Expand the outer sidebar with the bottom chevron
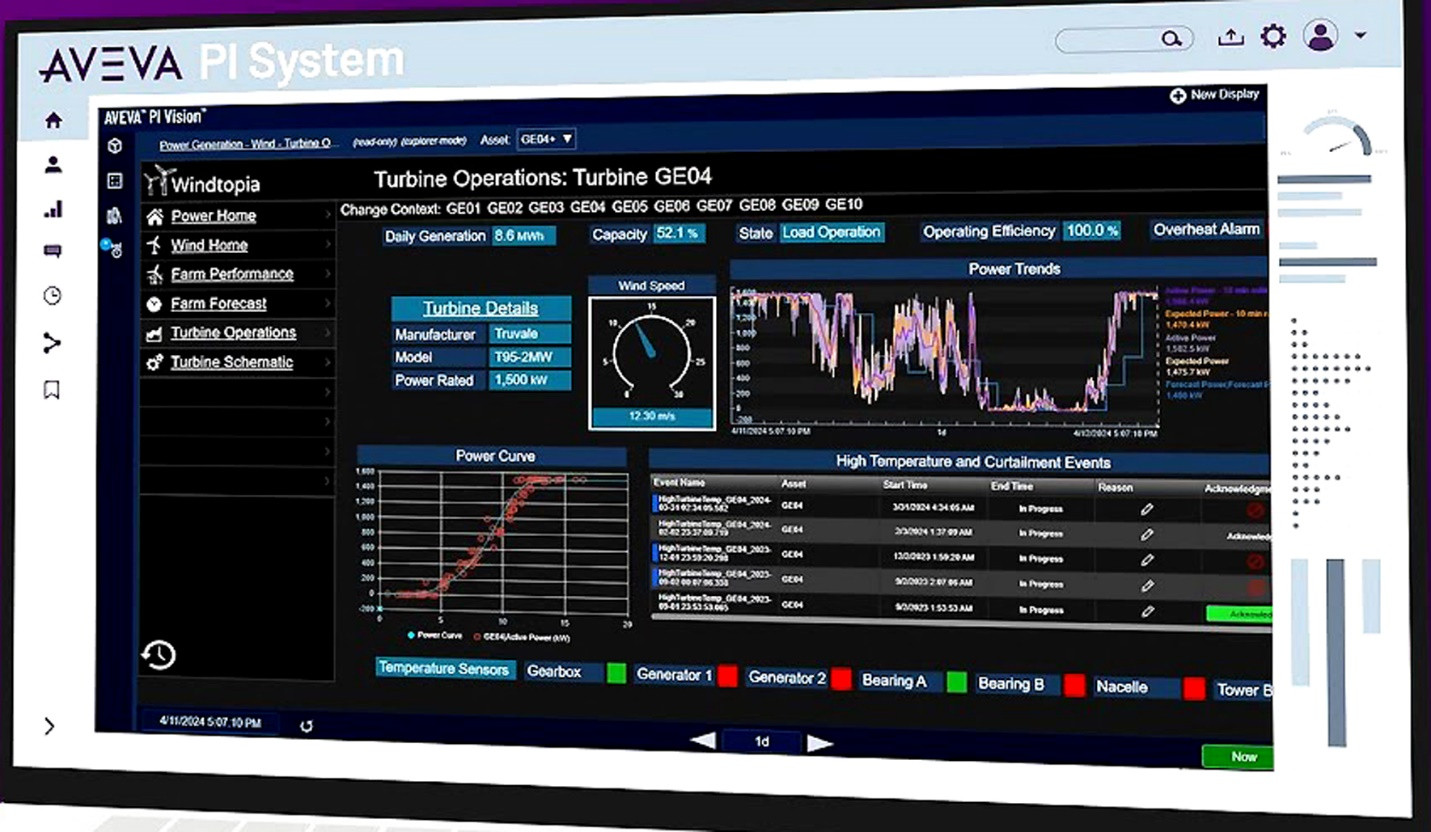The image size is (1431, 832). tap(50, 726)
